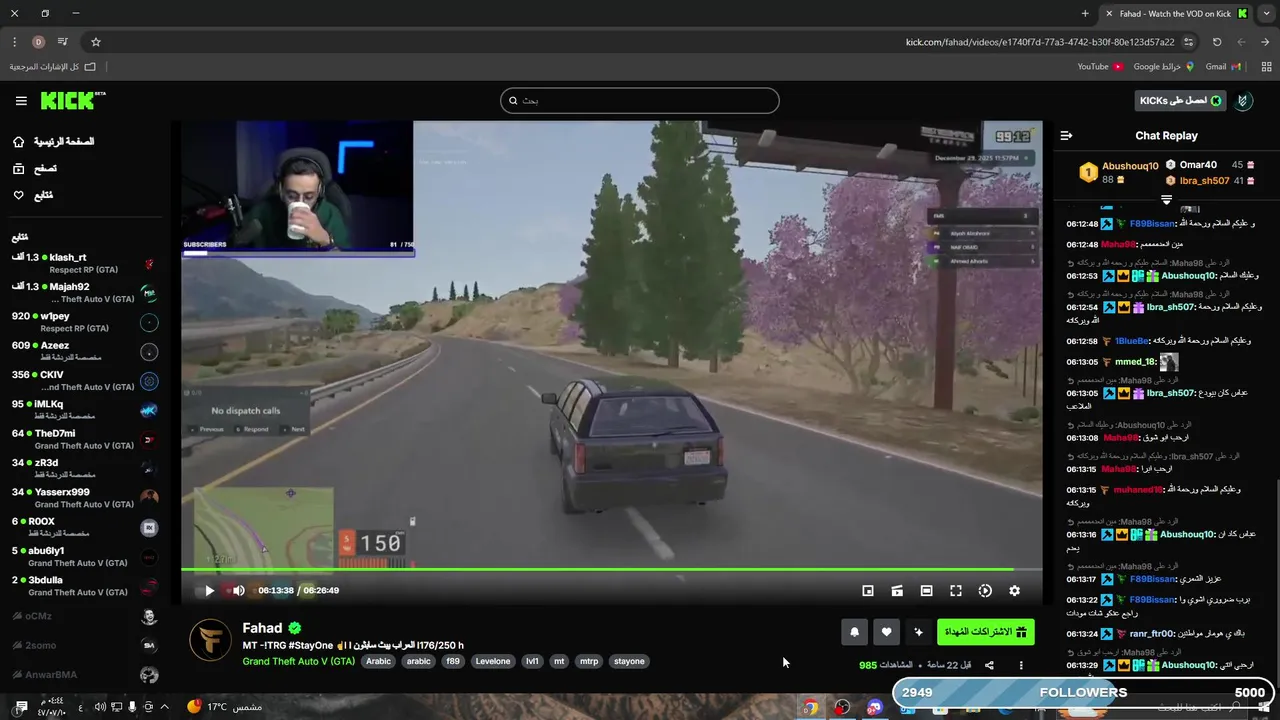Follow channel with heart button
Image resolution: width=1280 pixels, height=720 pixels.
886,632
